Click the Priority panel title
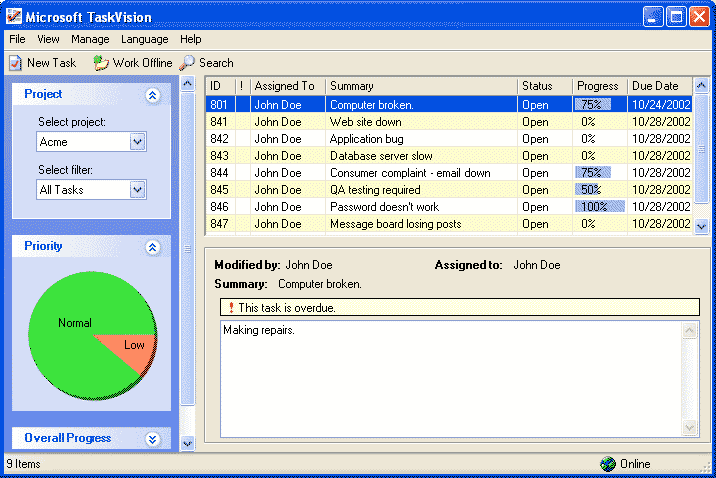 (43, 246)
